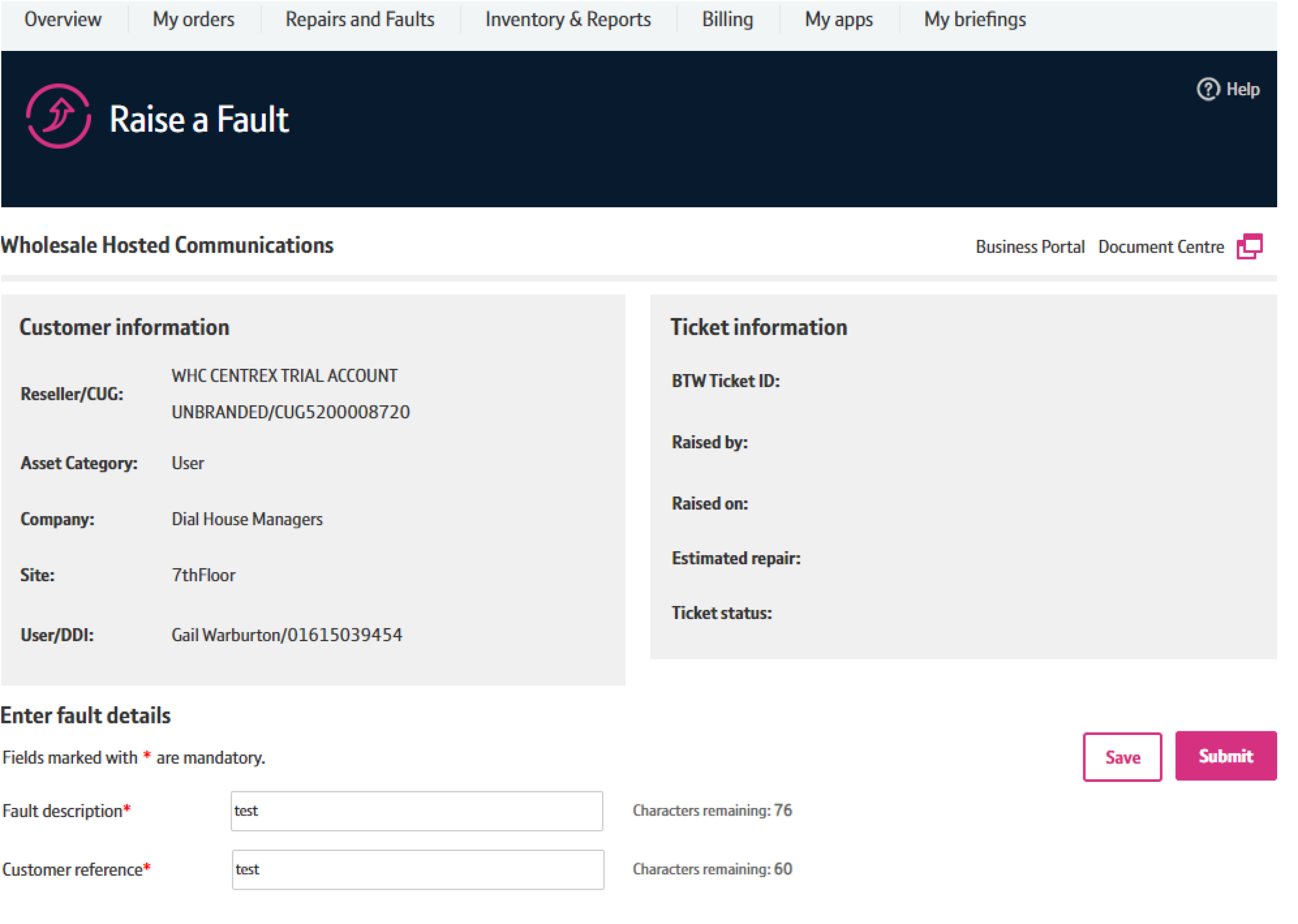This screenshot has width=1298, height=924.
Task: Click the Gail Warburton user/DDI value
Action: tap(287, 635)
